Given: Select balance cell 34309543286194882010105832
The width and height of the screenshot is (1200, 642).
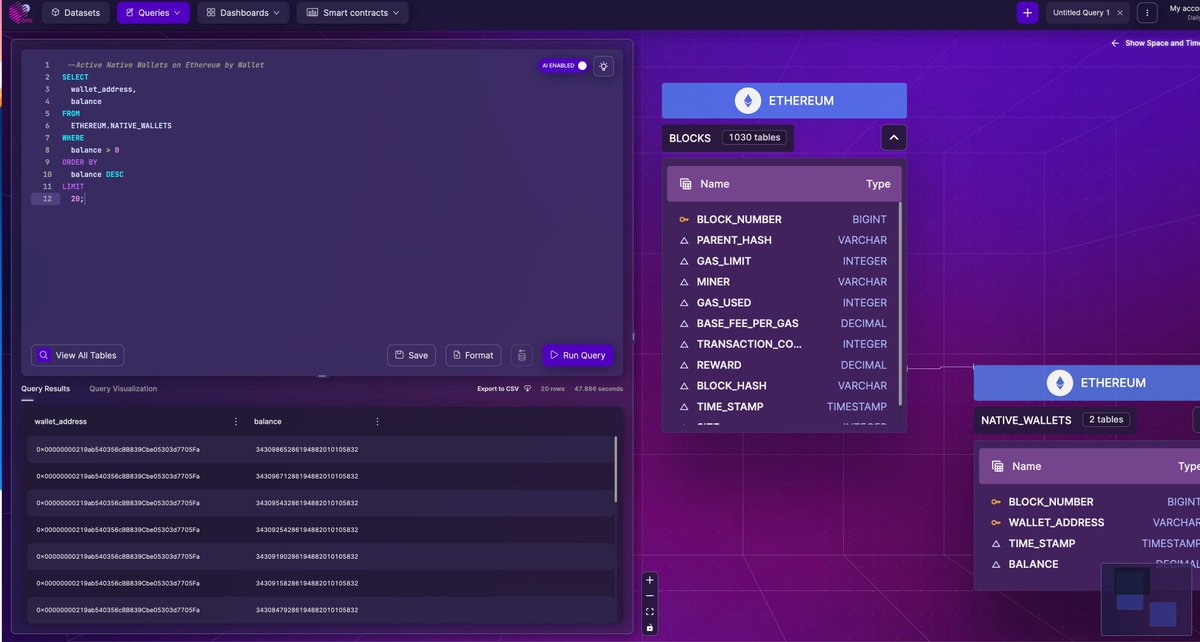Looking at the screenshot, I should (307, 503).
